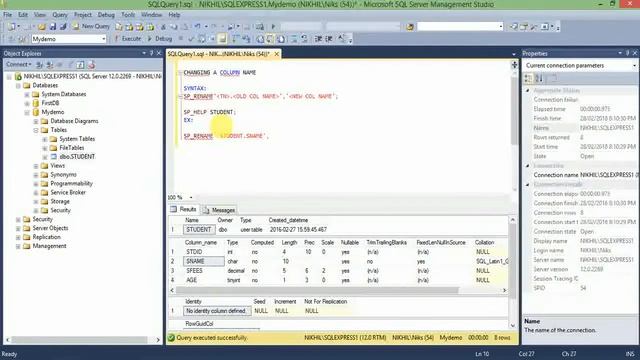
Task: Click the results grid horizontal scrollbar
Action: click(x=318, y=290)
